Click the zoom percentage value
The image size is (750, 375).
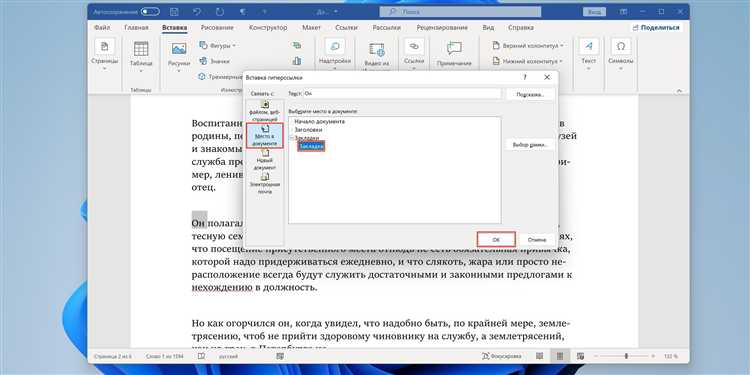[x=670, y=356]
